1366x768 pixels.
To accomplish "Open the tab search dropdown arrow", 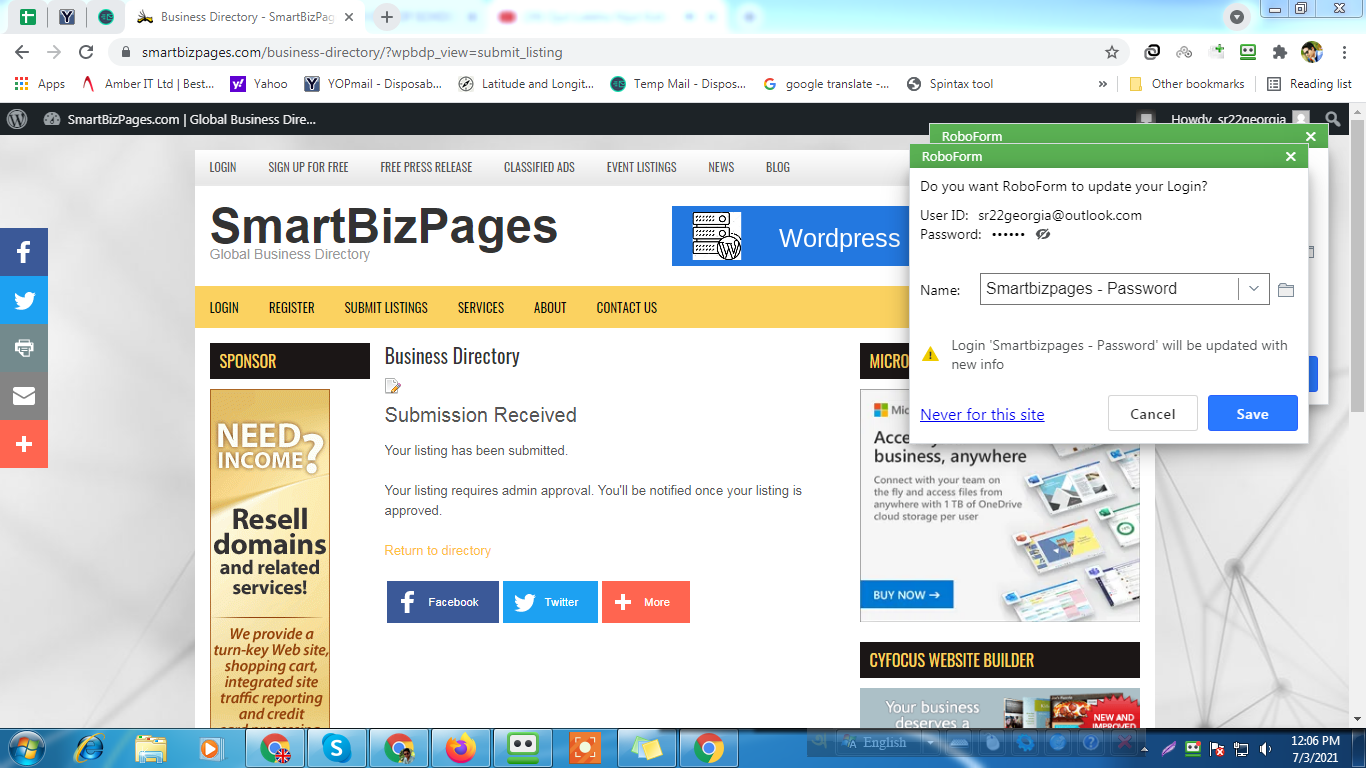I will click(1237, 16).
